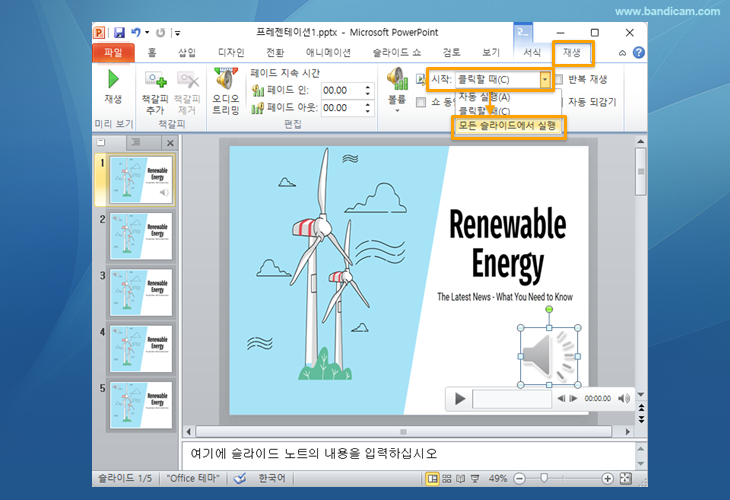Select slide 3 thumbnail in the slide panel
Screen dimensions: 730x500
click(140, 291)
